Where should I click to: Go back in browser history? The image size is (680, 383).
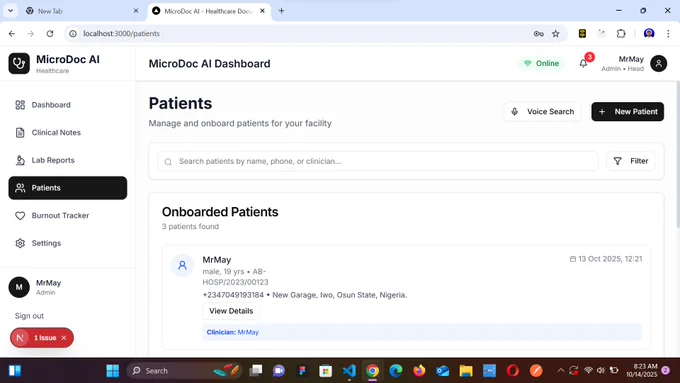pos(12,34)
